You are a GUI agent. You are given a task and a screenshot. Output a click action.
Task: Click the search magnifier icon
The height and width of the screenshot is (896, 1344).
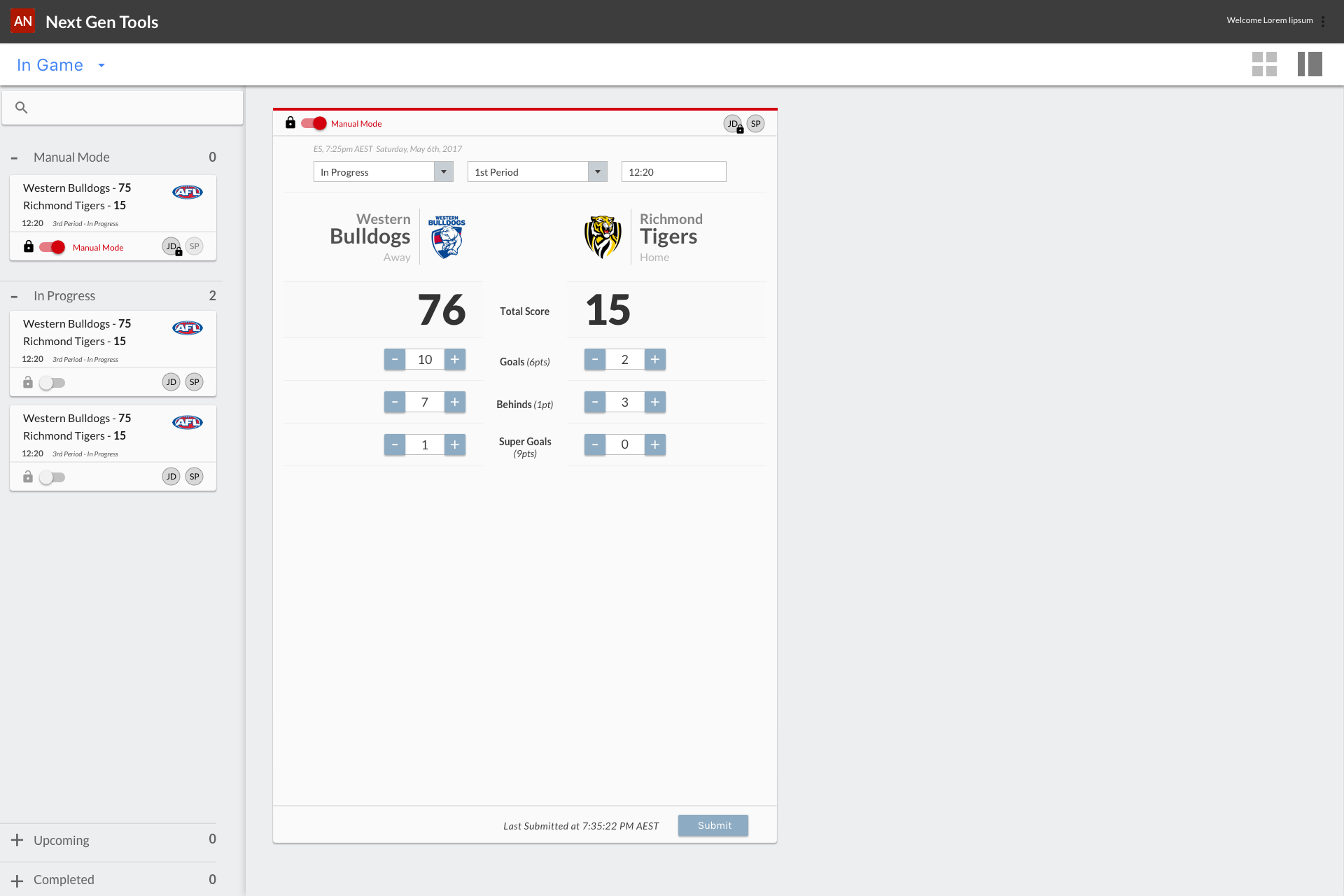[22, 108]
